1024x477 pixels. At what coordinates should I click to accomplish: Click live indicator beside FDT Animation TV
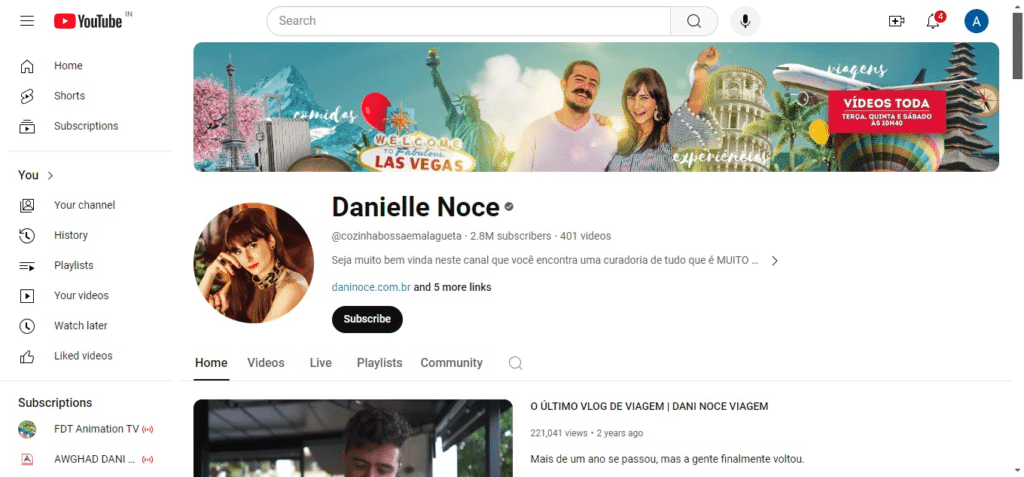148,429
